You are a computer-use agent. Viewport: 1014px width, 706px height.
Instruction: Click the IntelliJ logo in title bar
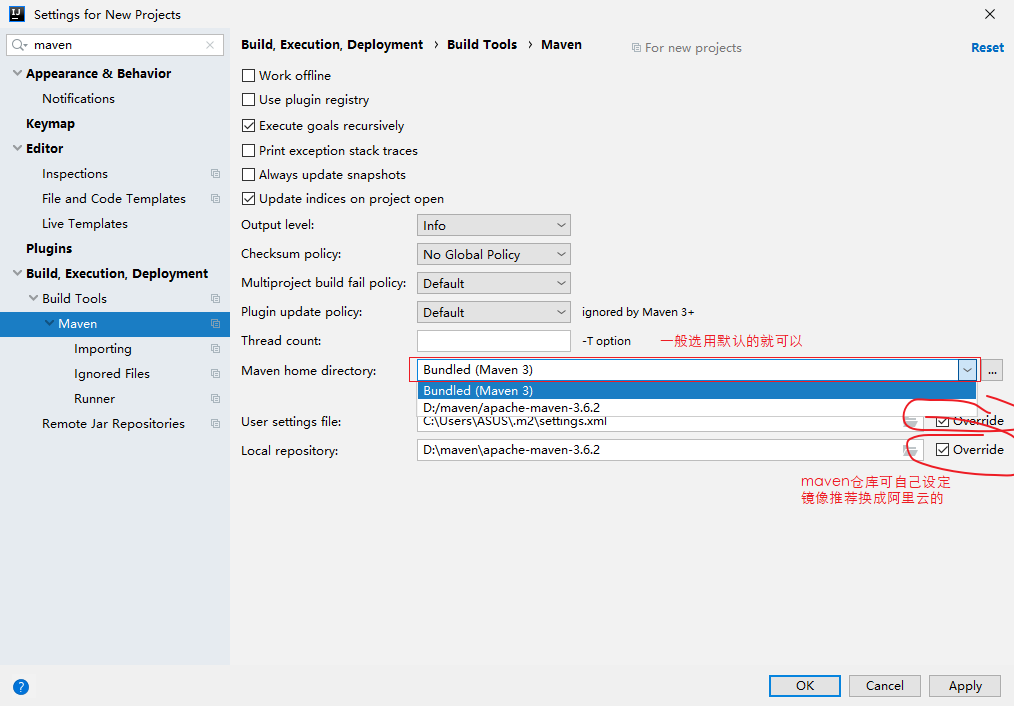click(17, 14)
